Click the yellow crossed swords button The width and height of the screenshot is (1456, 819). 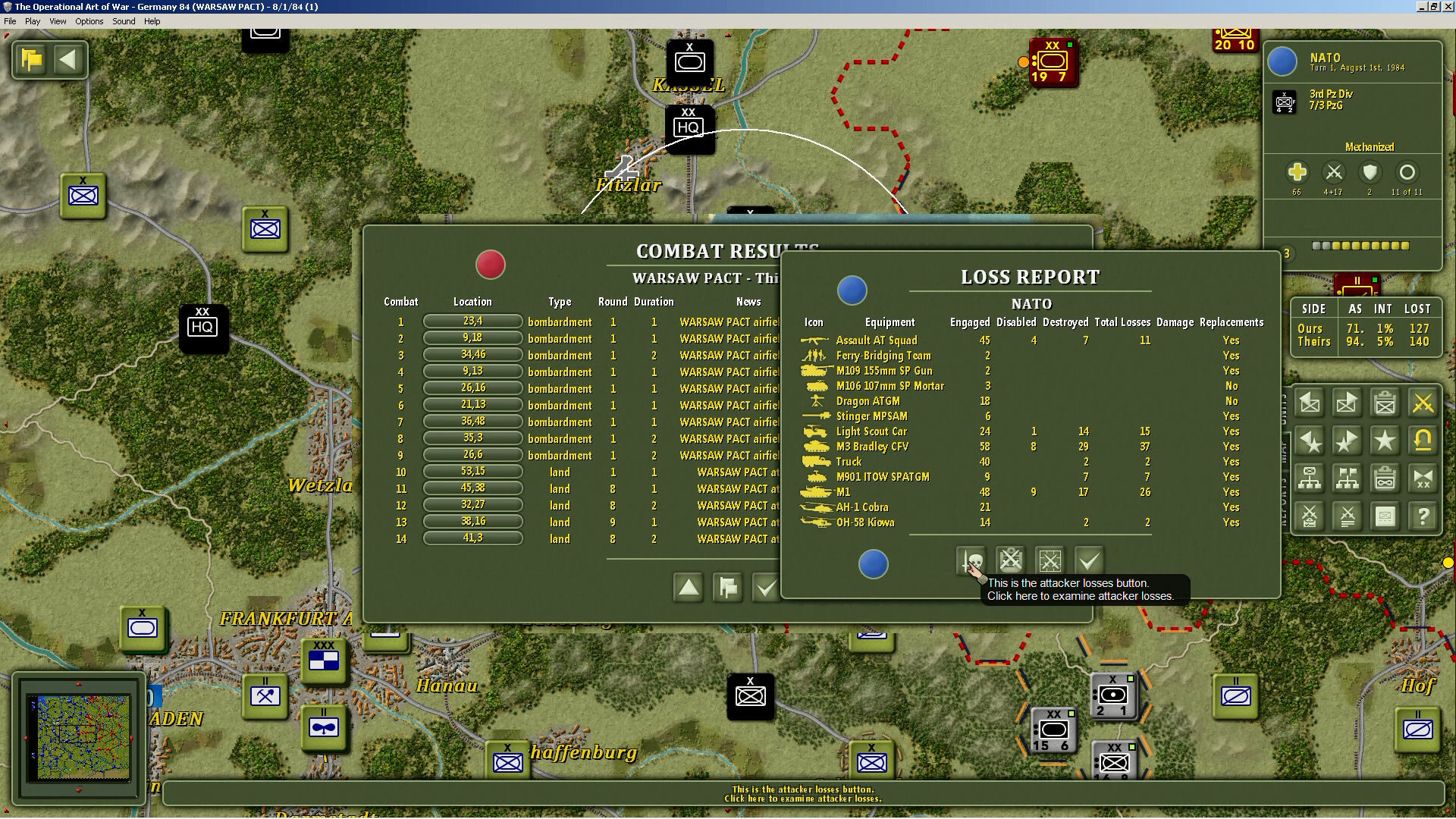tap(1423, 403)
